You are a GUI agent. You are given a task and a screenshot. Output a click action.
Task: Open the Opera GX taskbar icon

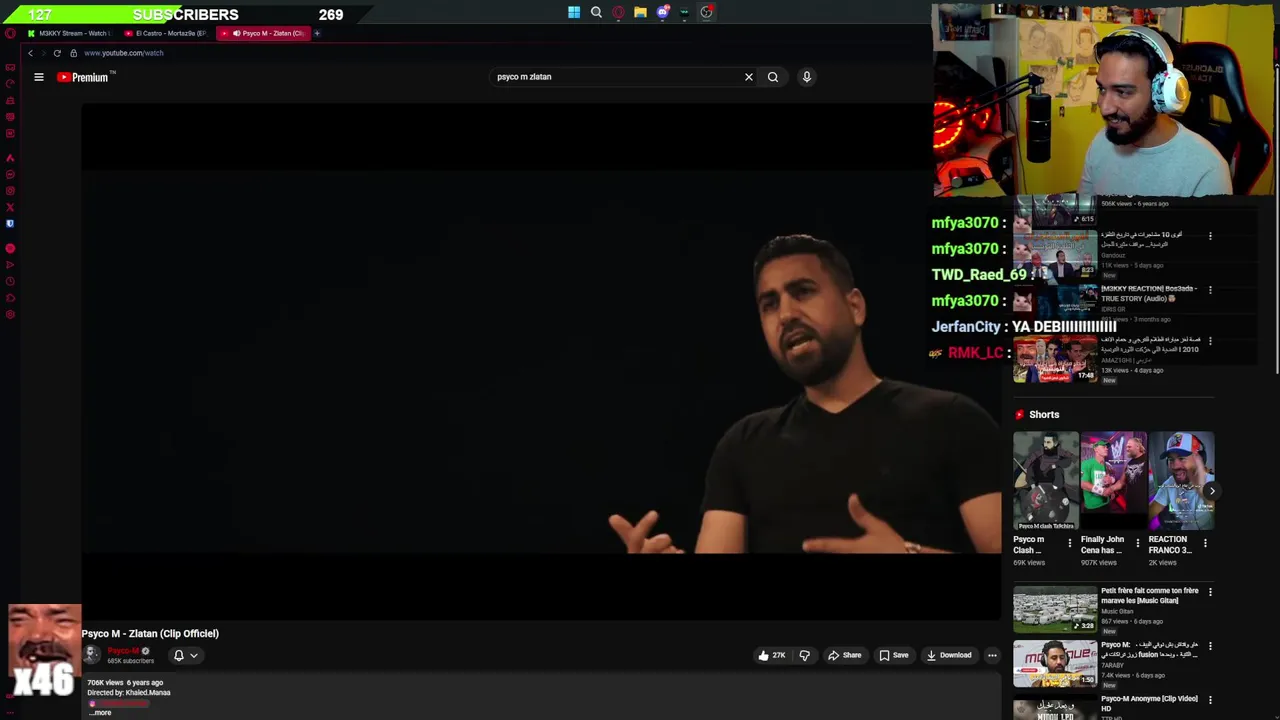pos(618,13)
